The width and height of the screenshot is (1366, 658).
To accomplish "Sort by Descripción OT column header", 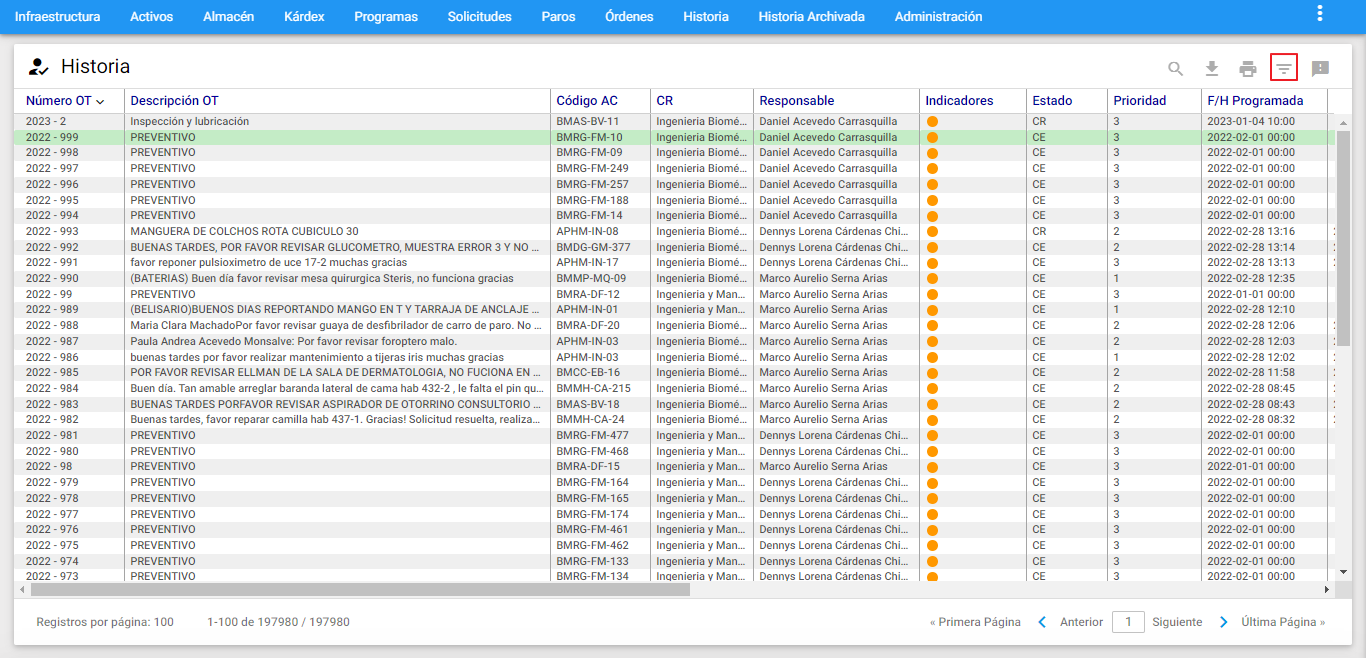I will [174, 101].
